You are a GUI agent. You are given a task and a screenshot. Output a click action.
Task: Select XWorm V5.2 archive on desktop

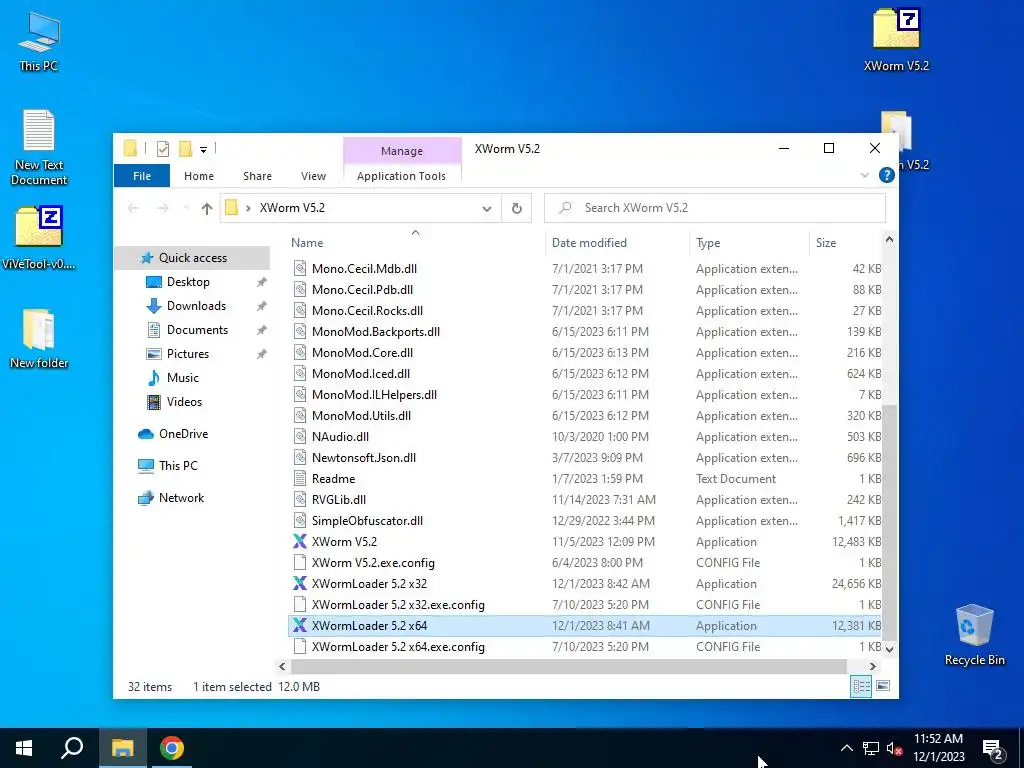[x=896, y=39]
